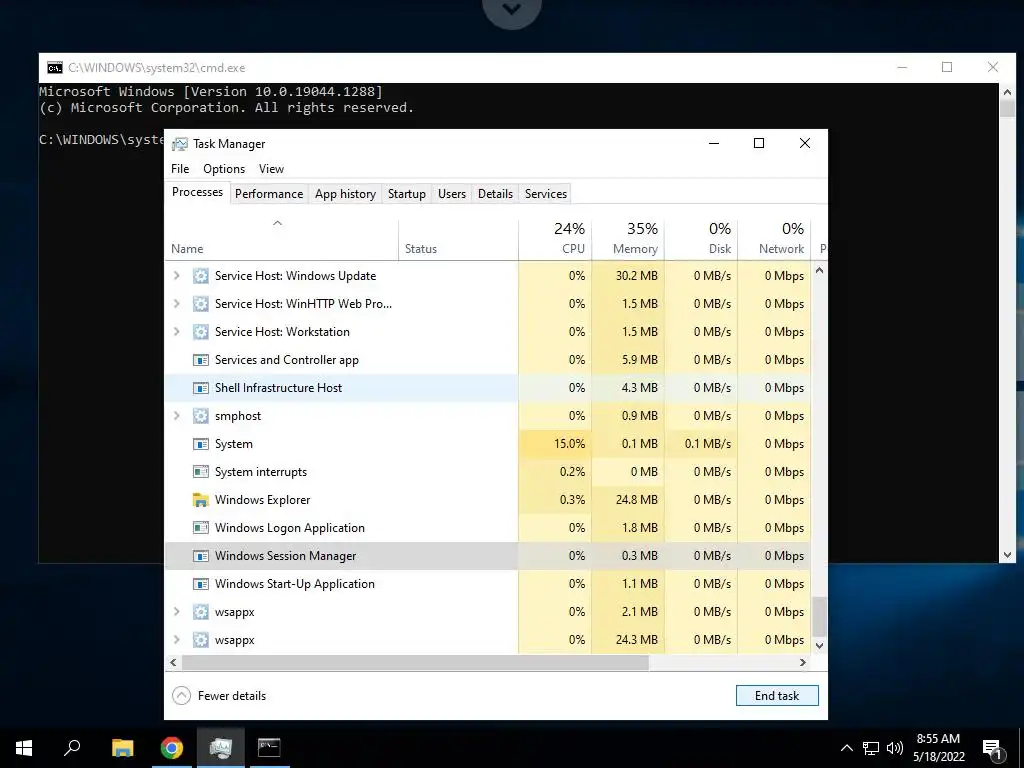The image size is (1024, 768).
Task: Expand the wsappx 24.3 MB group
Action: (x=176, y=640)
